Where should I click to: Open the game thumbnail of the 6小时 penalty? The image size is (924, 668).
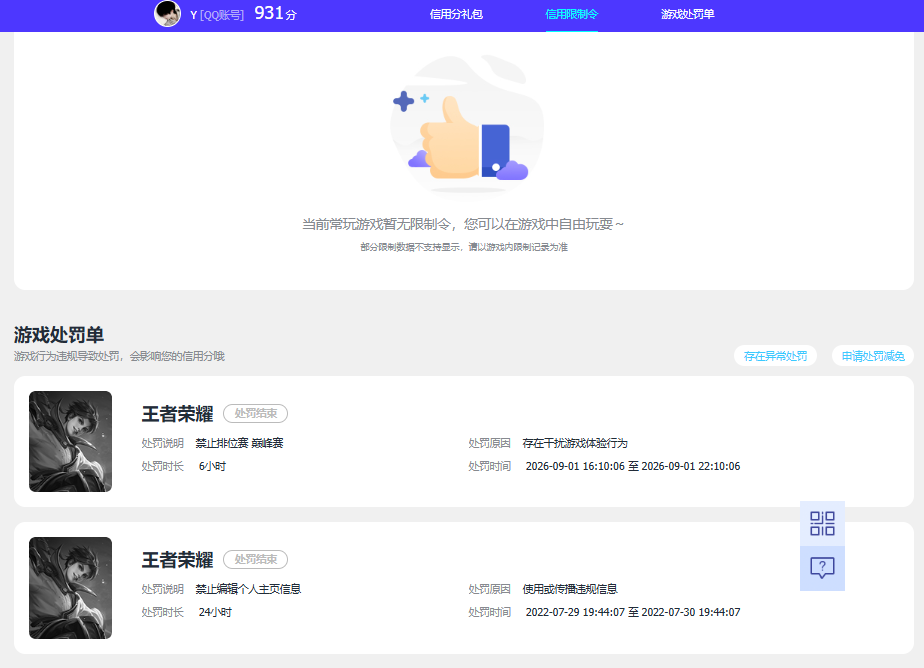tap(70, 441)
